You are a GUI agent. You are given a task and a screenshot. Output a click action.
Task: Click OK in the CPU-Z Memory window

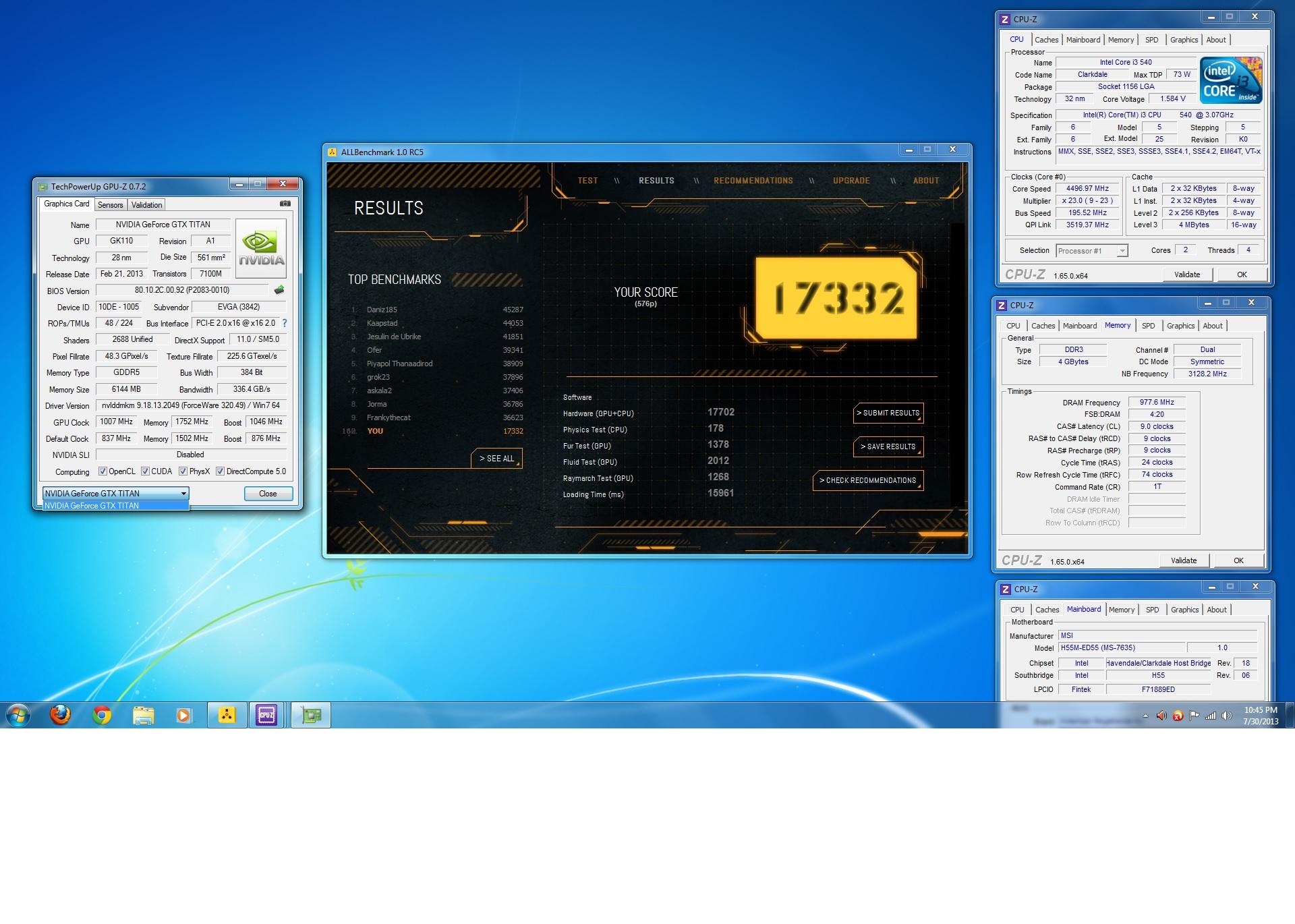pos(1238,560)
